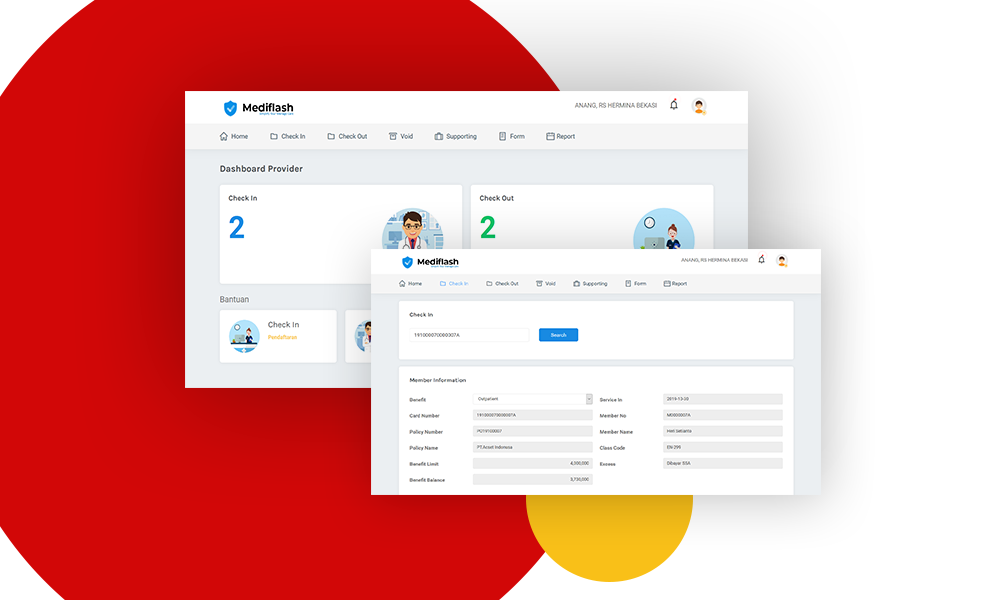Click the Mediflash logo in the Check In window

tap(430, 262)
